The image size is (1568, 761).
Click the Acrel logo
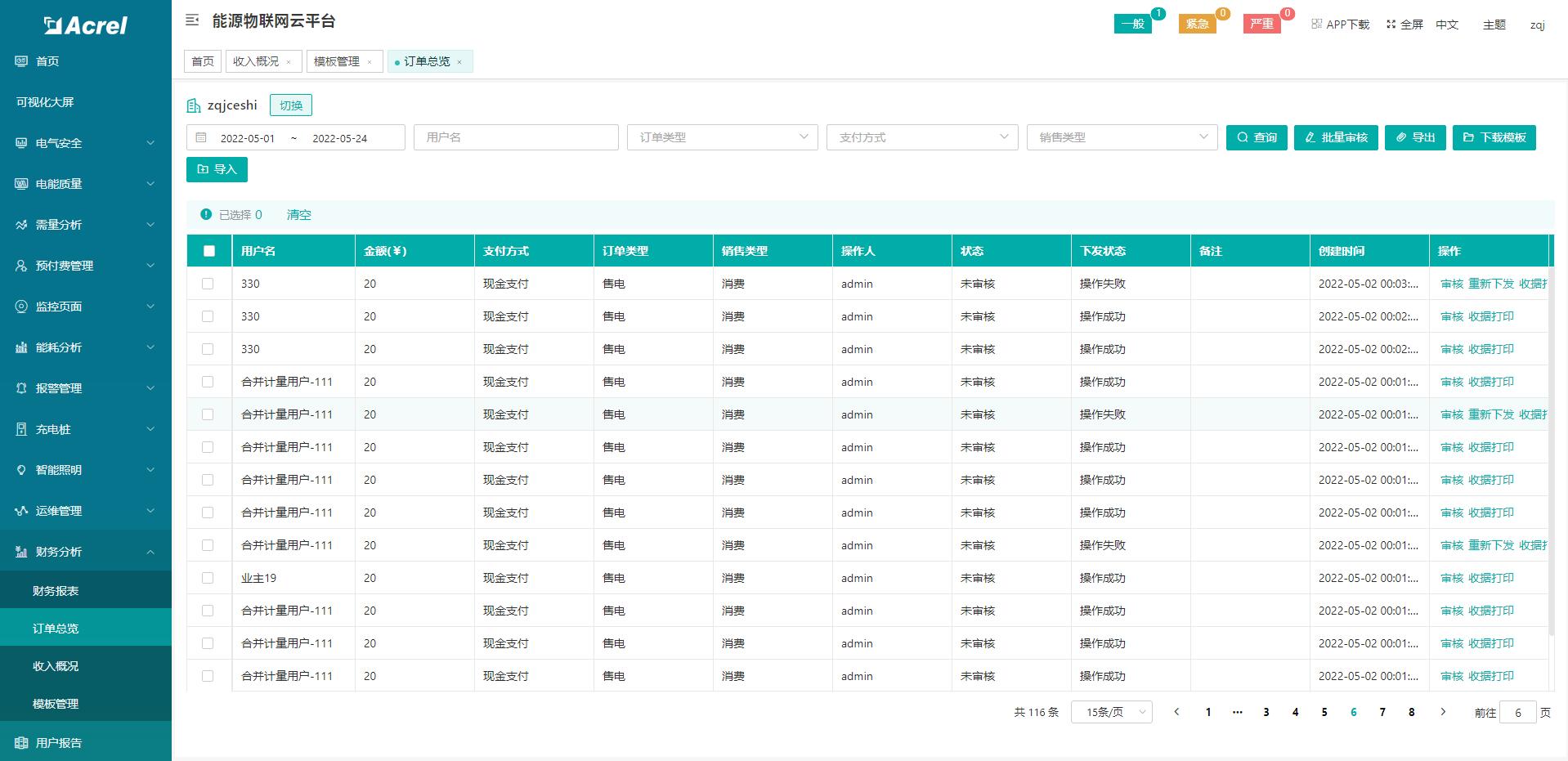pyautogui.click(x=84, y=25)
